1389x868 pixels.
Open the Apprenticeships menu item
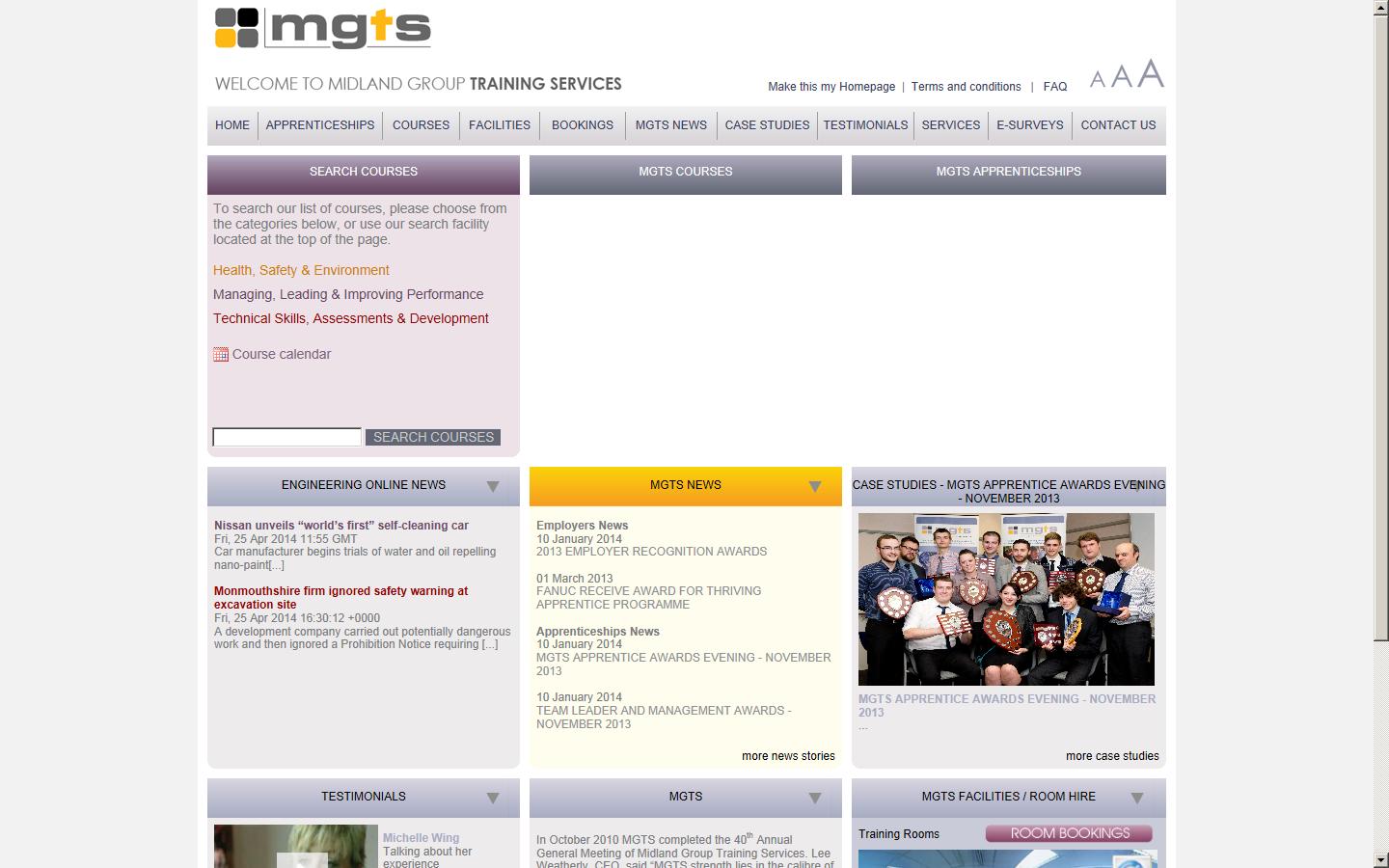(320, 125)
